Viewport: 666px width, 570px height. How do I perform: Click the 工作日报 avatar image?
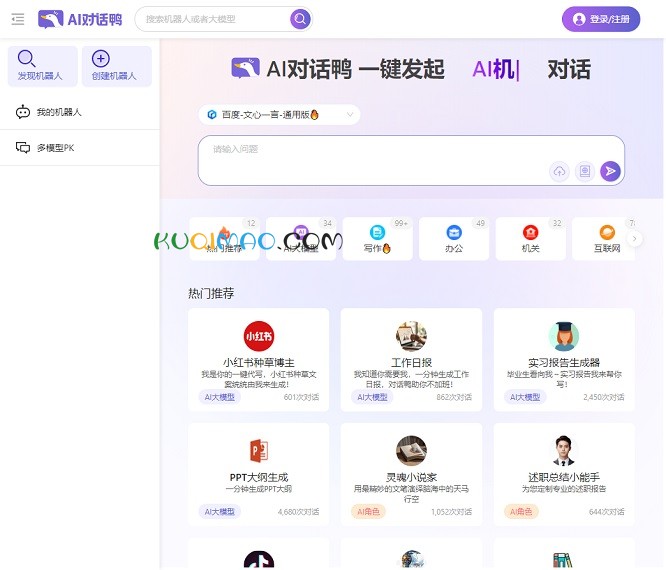click(x=411, y=336)
